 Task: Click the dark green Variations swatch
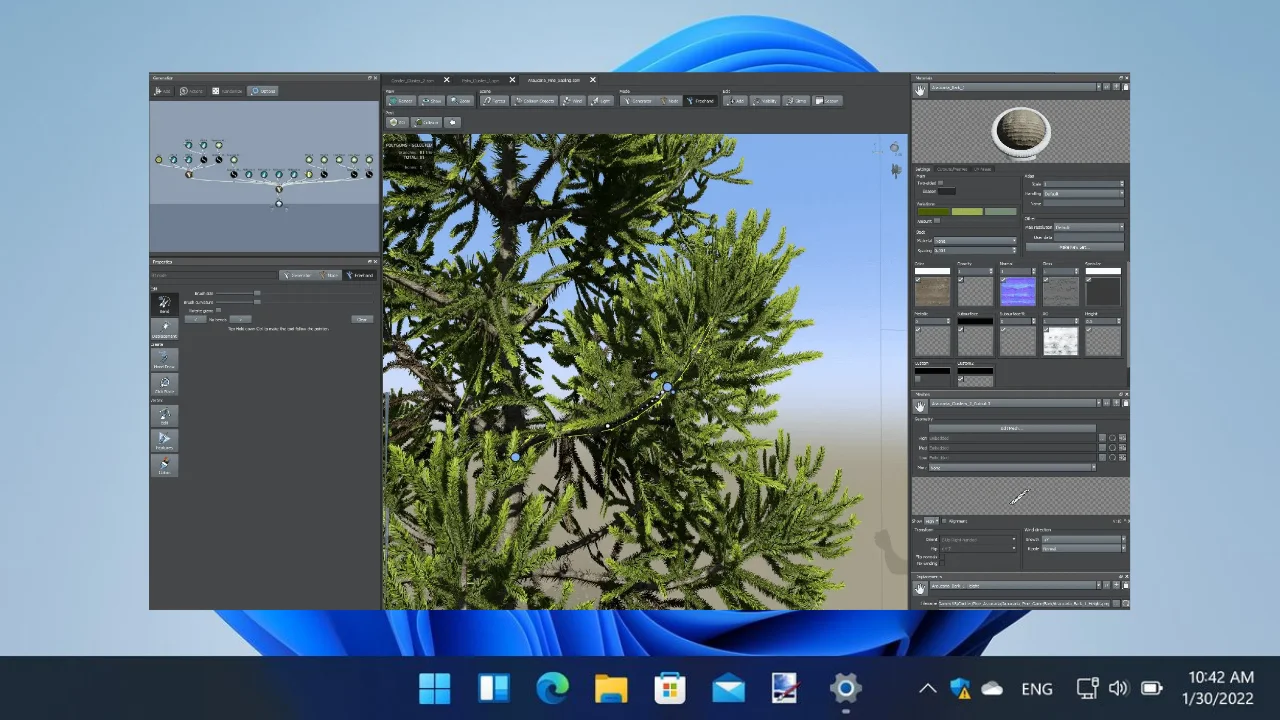[x=934, y=212]
